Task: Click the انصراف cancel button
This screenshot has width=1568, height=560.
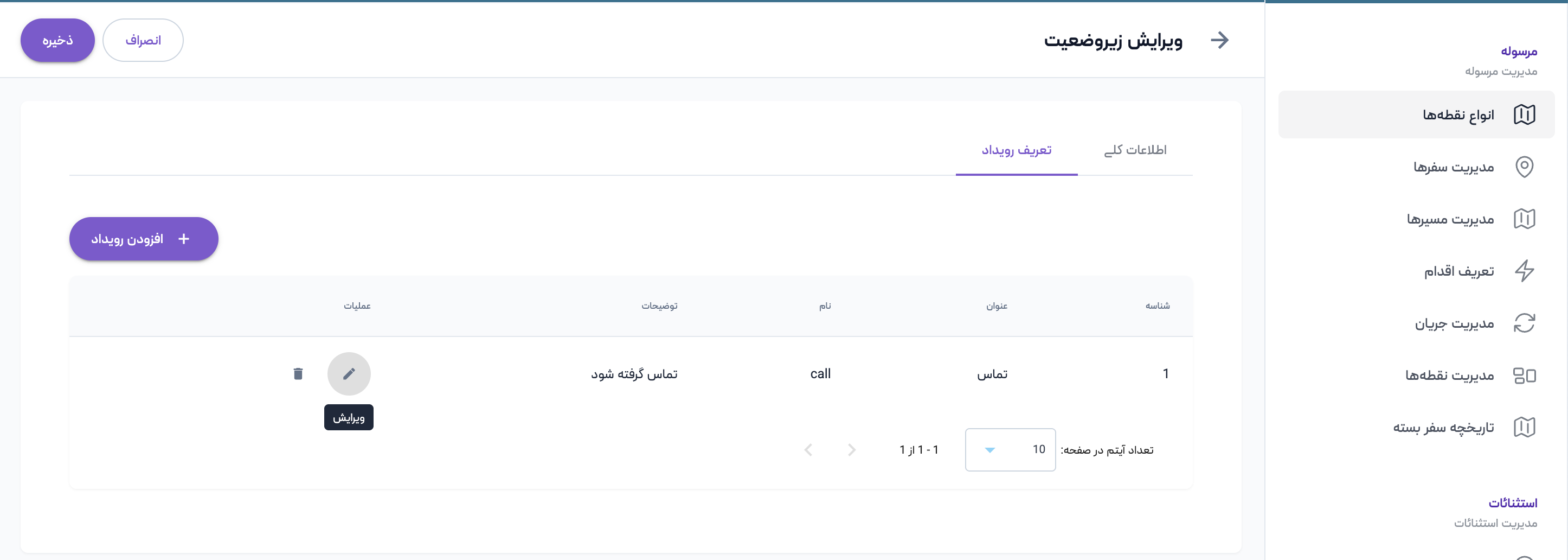Action: click(x=143, y=40)
